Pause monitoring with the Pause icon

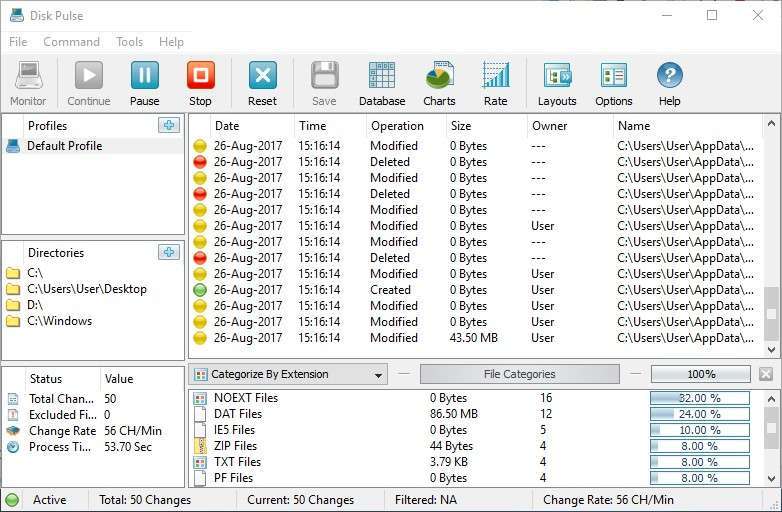tap(145, 76)
